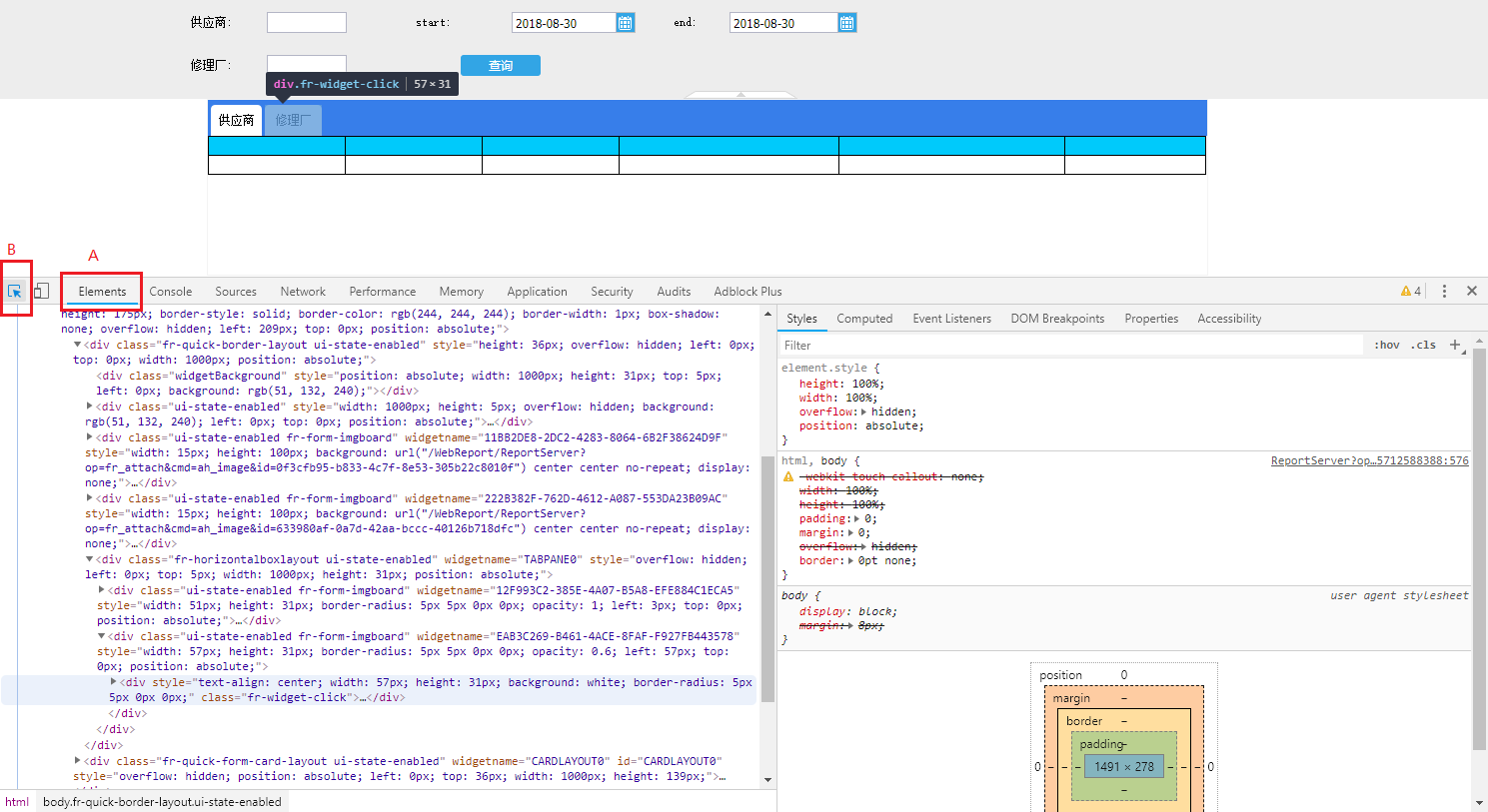The image size is (1488, 812).
Task: Open the ReportServer source link in Styles
Action: (x=1369, y=460)
